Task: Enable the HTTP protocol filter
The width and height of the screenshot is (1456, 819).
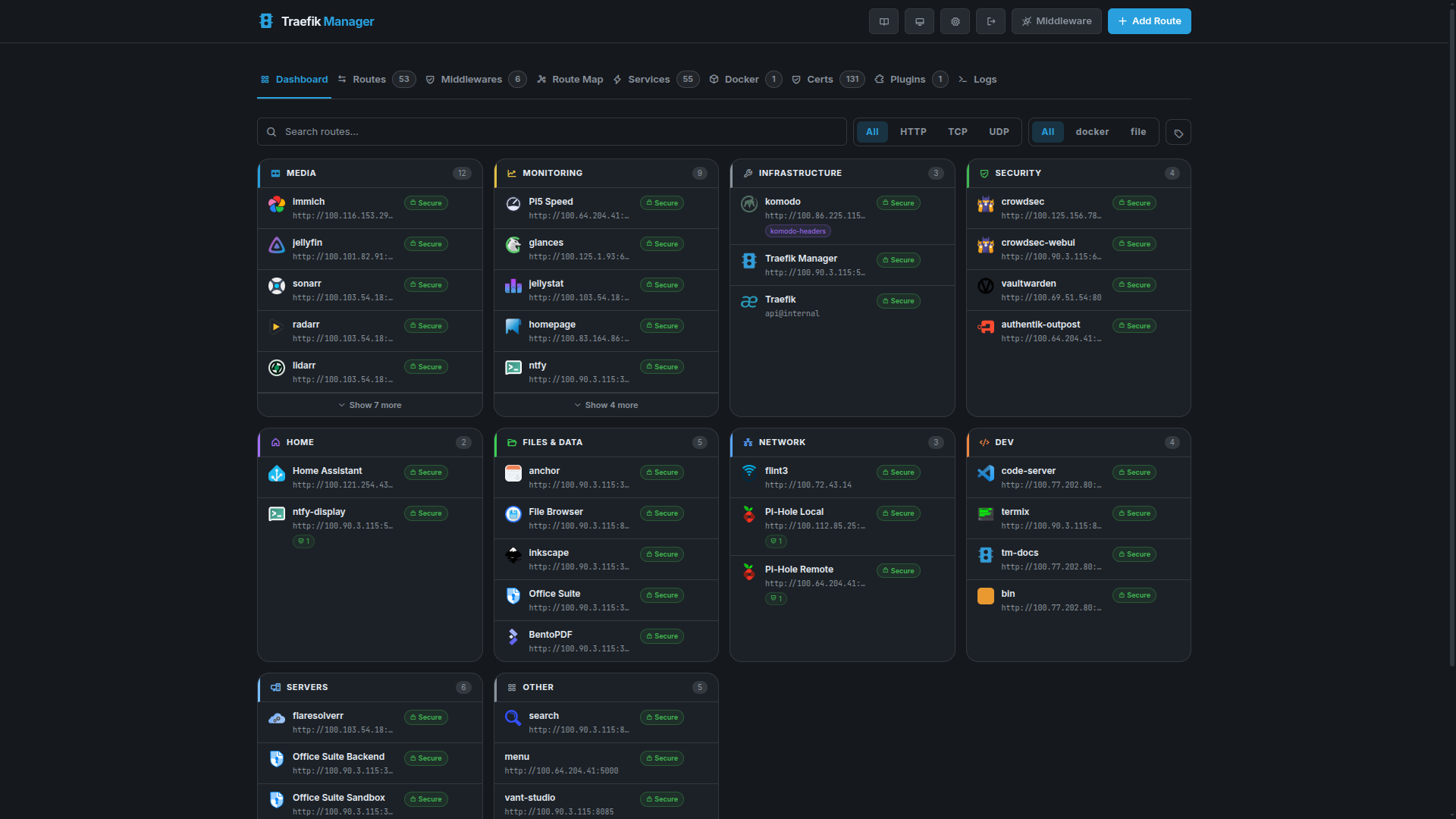Action: (912, 131)
